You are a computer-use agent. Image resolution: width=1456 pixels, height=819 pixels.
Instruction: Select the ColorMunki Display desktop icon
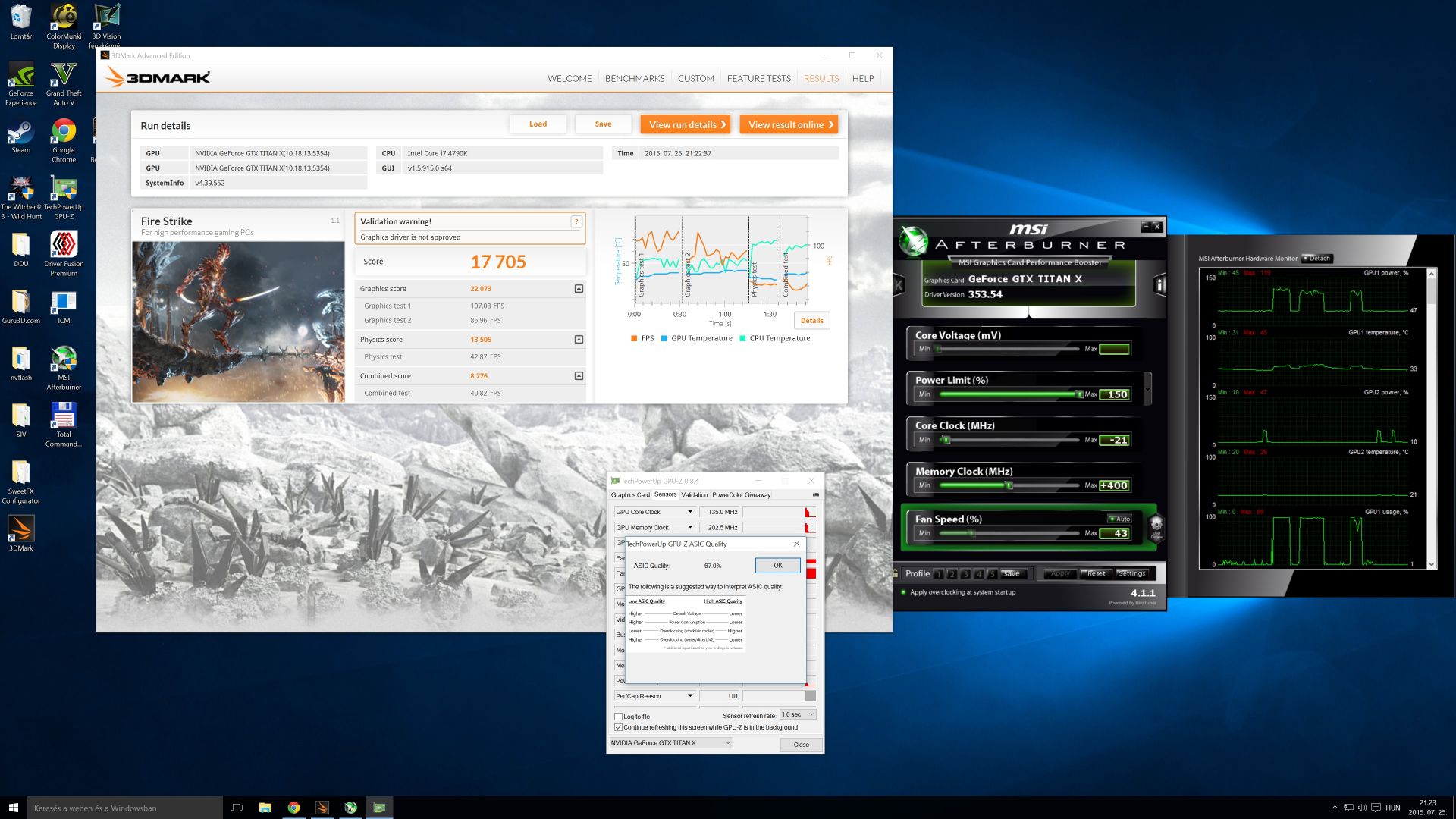point(64,27)
